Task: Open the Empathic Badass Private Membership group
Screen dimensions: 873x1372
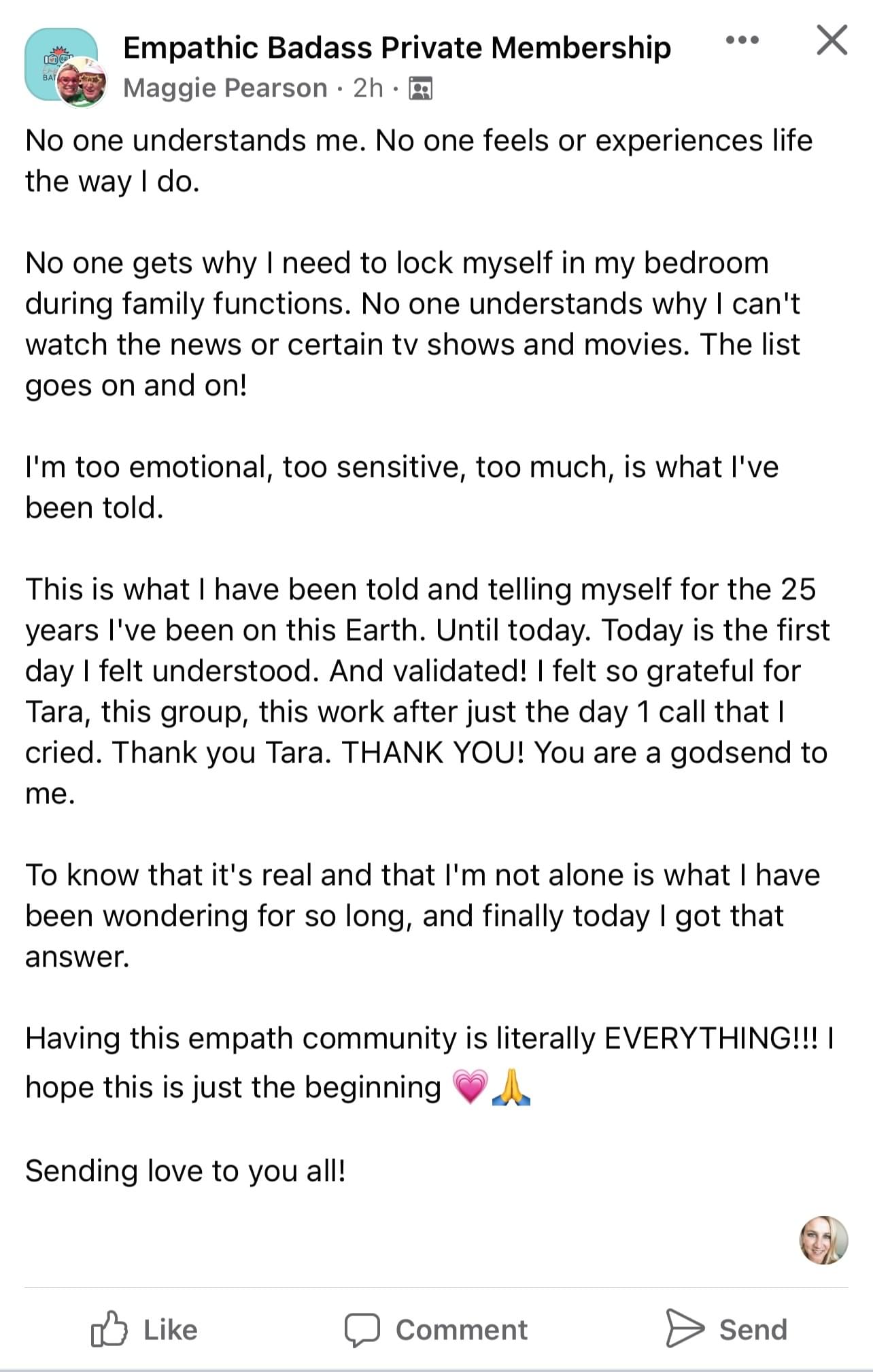Action: (x=396, y=48)
